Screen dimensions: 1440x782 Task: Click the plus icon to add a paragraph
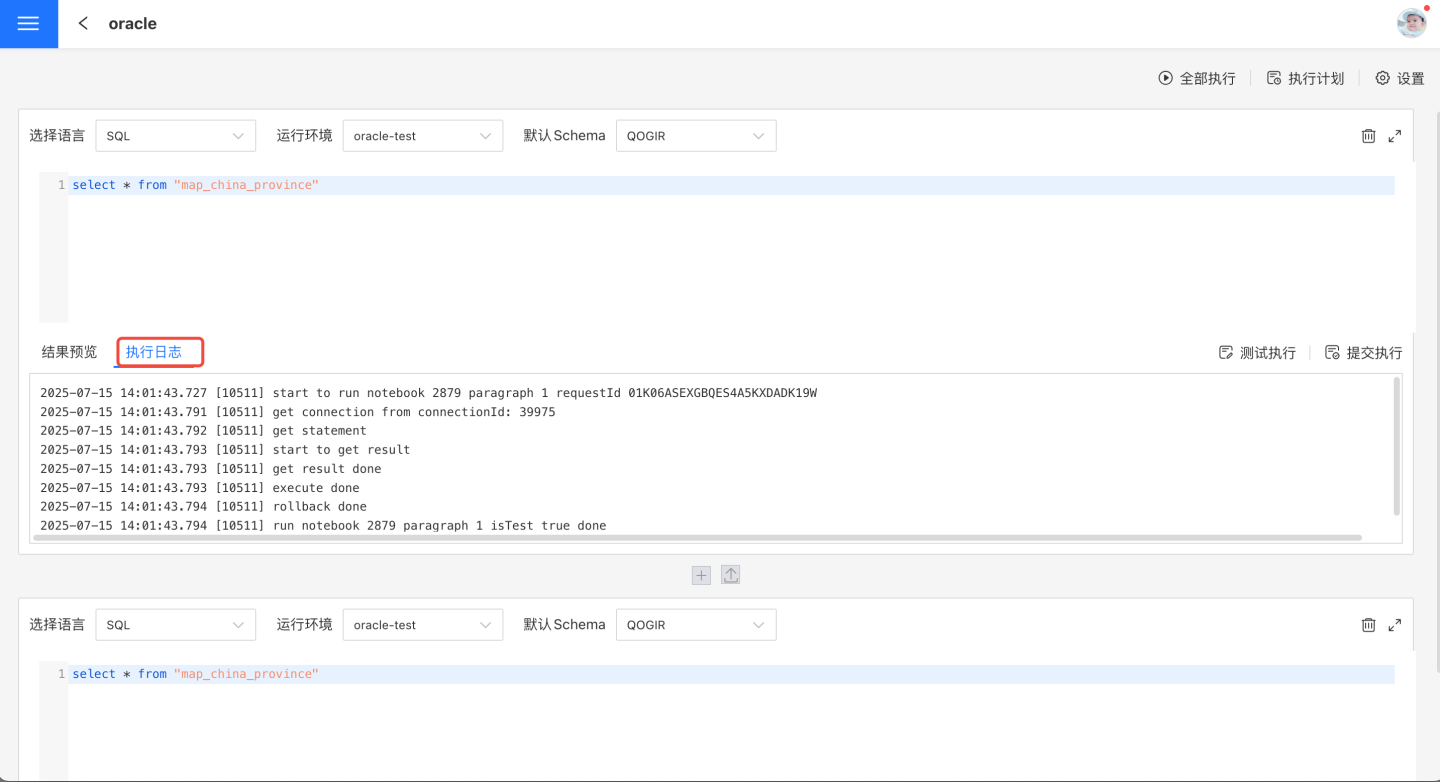[701, 575]
